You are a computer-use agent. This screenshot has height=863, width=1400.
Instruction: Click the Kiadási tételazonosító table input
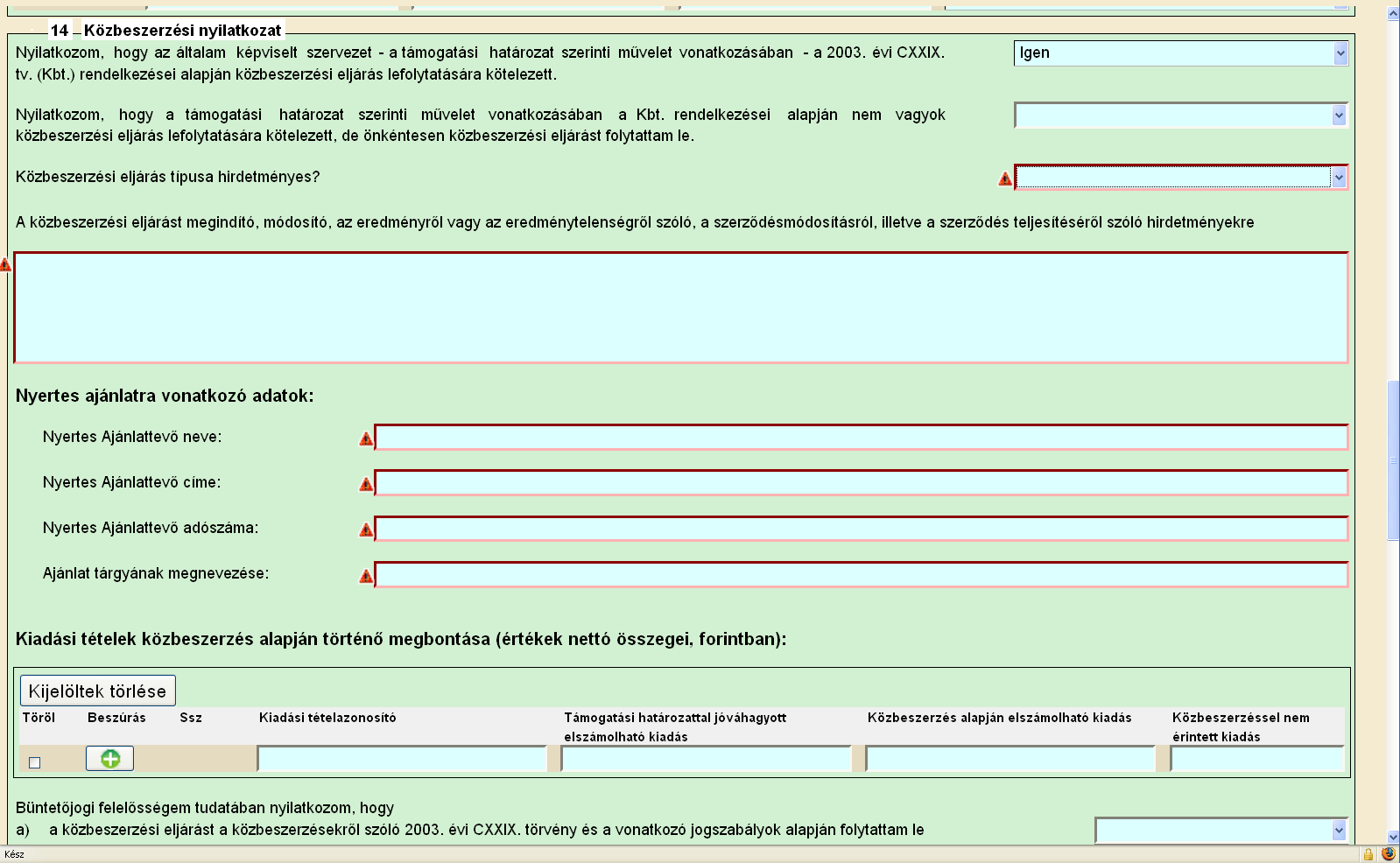[402, 759]
